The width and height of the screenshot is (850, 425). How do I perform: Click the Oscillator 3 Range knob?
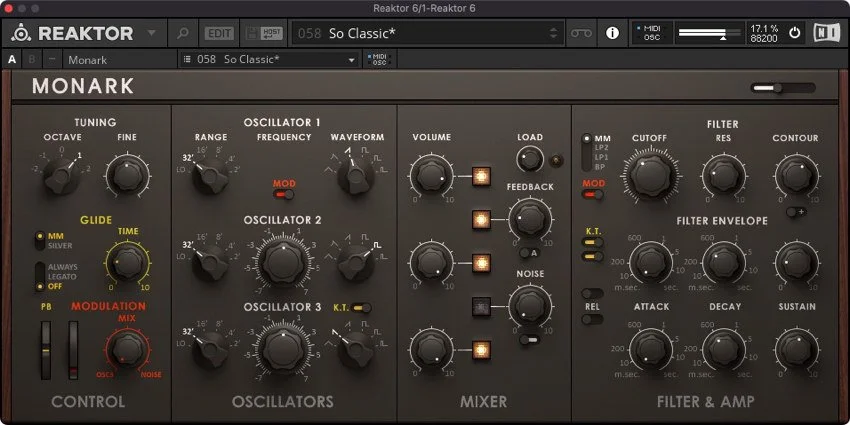(x=210, y=350)
